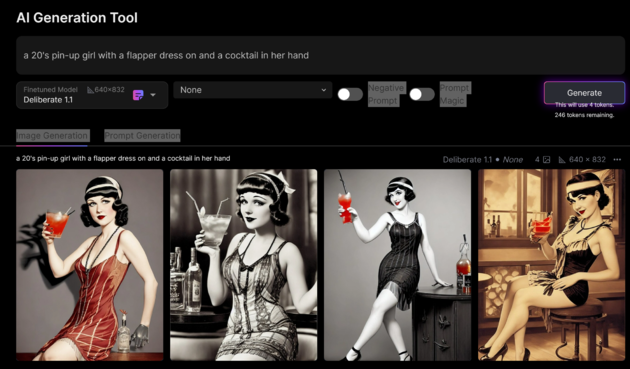Click inside the prompt text field
This screenshot has height=369, width=630.
point(320,55)
